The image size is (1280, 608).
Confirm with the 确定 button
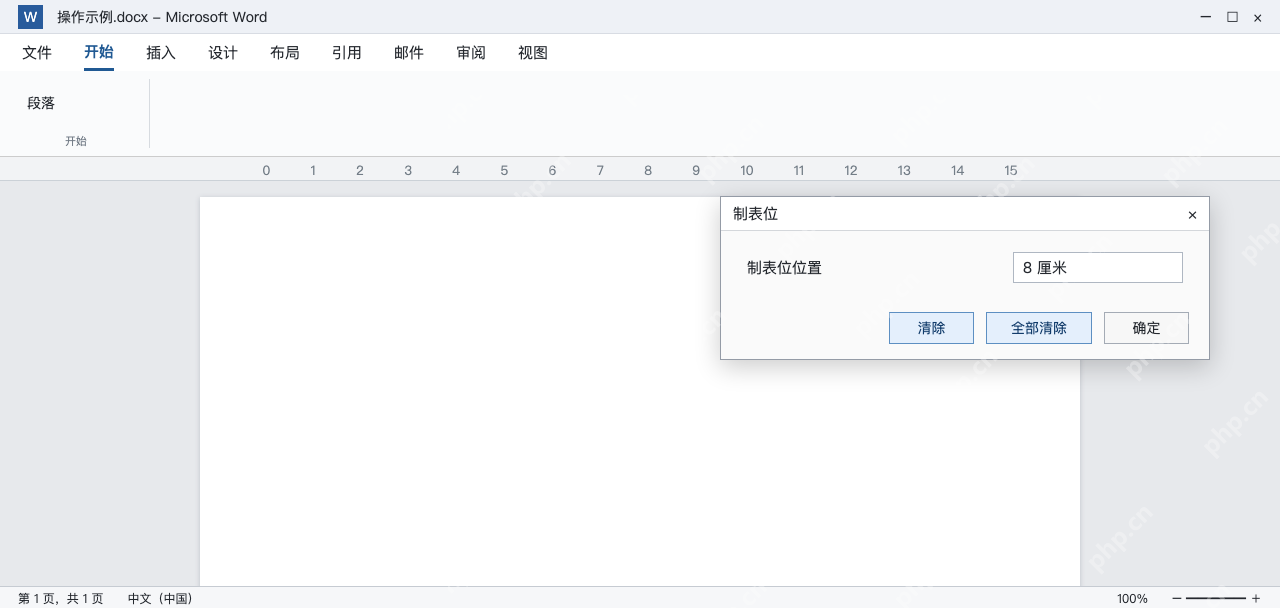[1146, 328]
